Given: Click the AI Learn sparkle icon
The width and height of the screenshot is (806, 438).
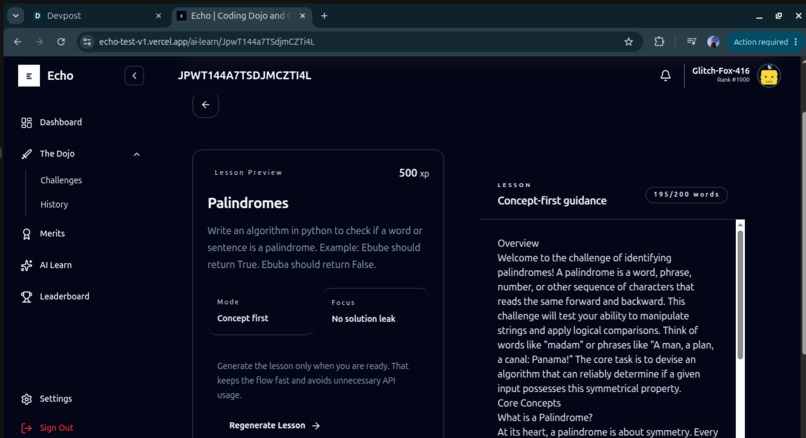Looking at the screenshot, I should click(26, 265).
